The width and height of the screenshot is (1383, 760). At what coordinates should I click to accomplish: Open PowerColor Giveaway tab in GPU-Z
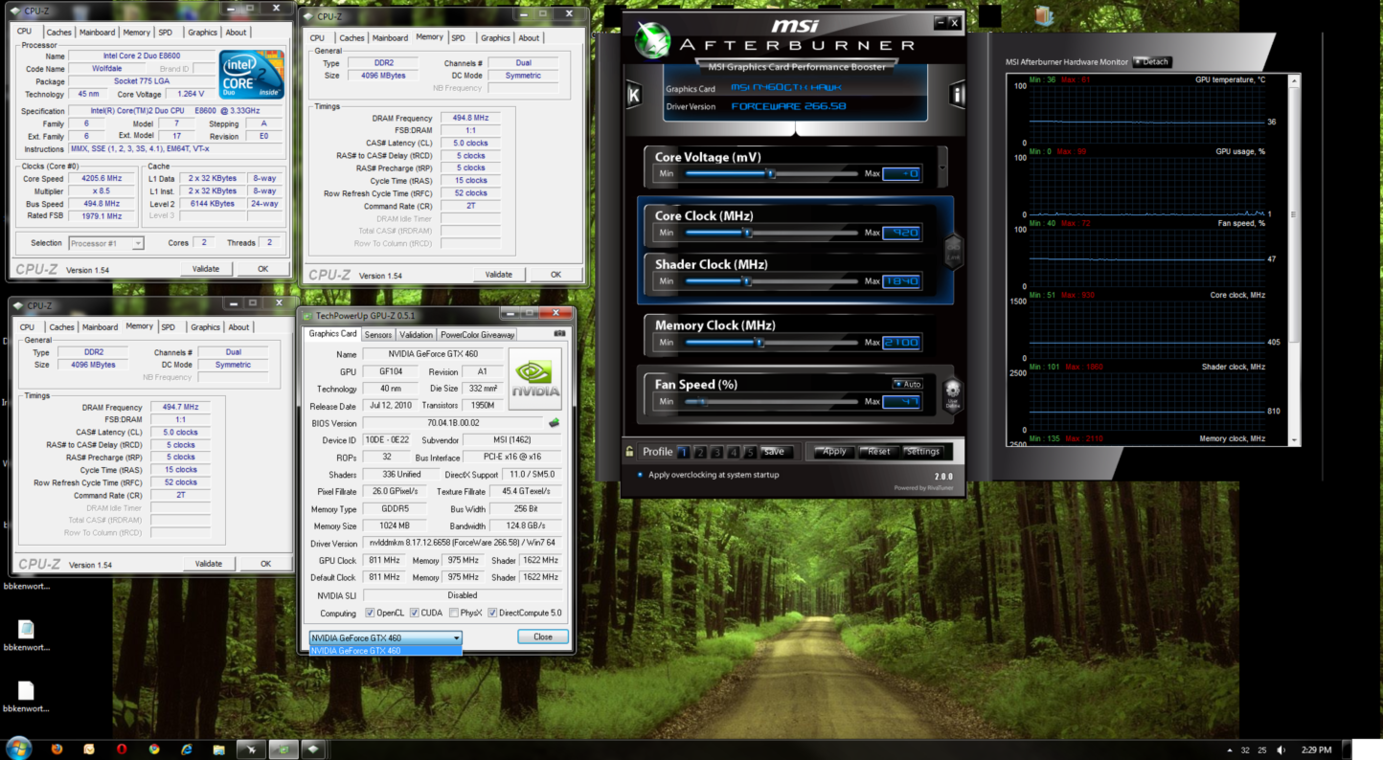[x=477, y=335]
